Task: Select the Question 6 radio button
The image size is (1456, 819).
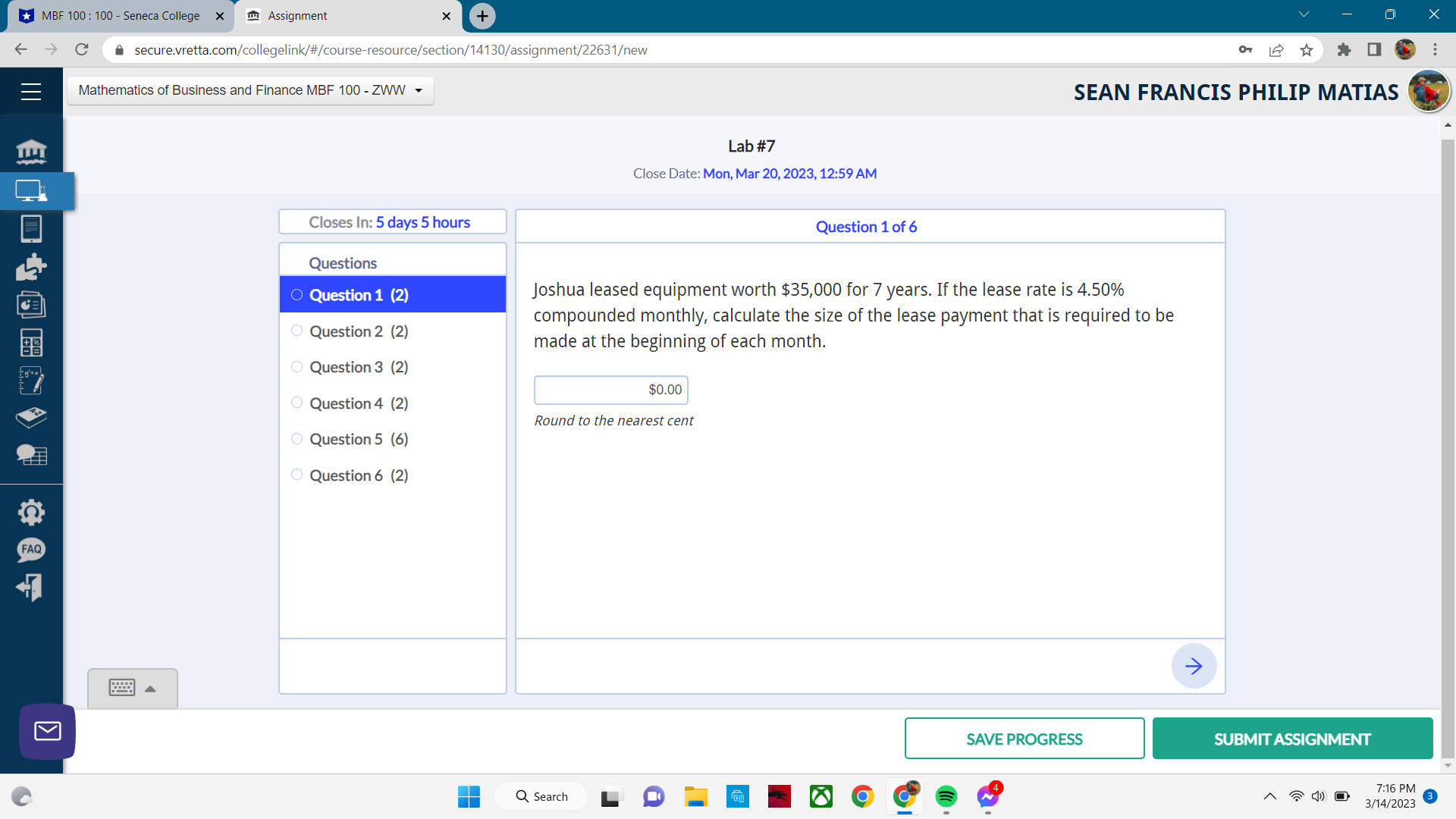Action: click(x=297, y=475)
